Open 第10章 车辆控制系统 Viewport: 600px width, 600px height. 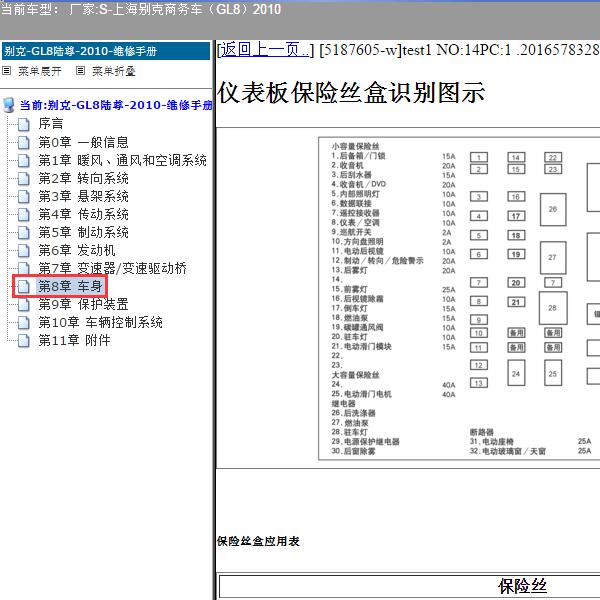coord(100,322)
